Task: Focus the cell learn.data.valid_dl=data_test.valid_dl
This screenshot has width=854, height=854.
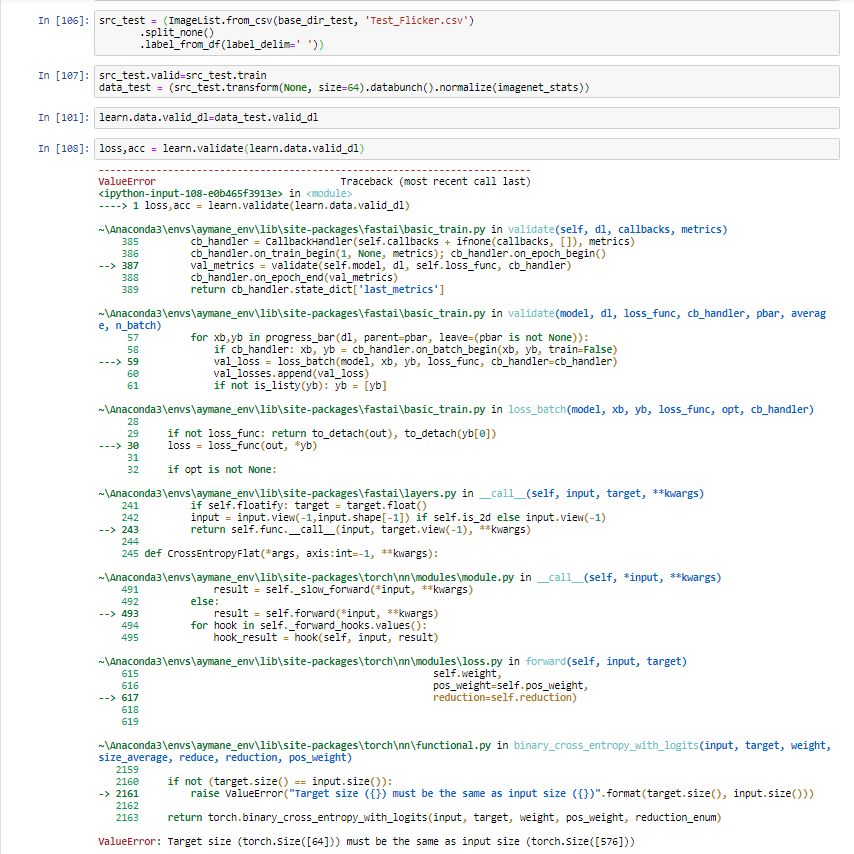Action: coord(466,118)
